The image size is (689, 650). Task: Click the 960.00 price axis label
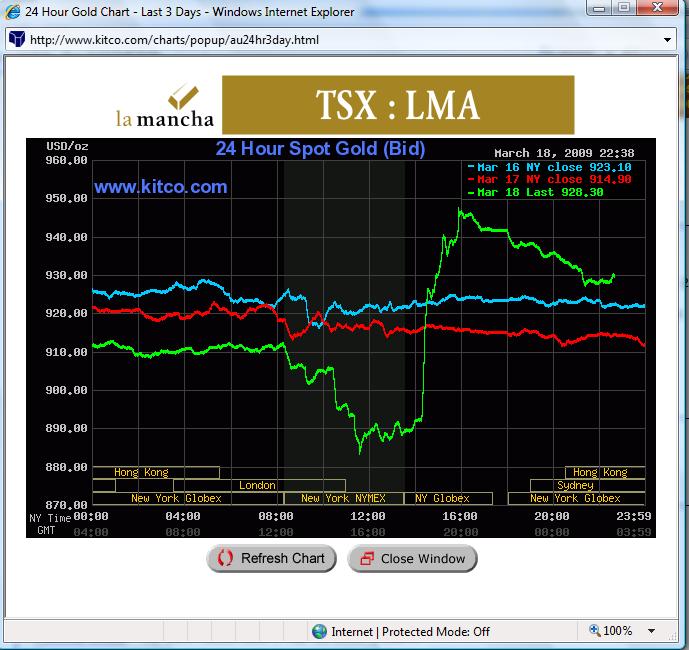[x=66, y=160]
